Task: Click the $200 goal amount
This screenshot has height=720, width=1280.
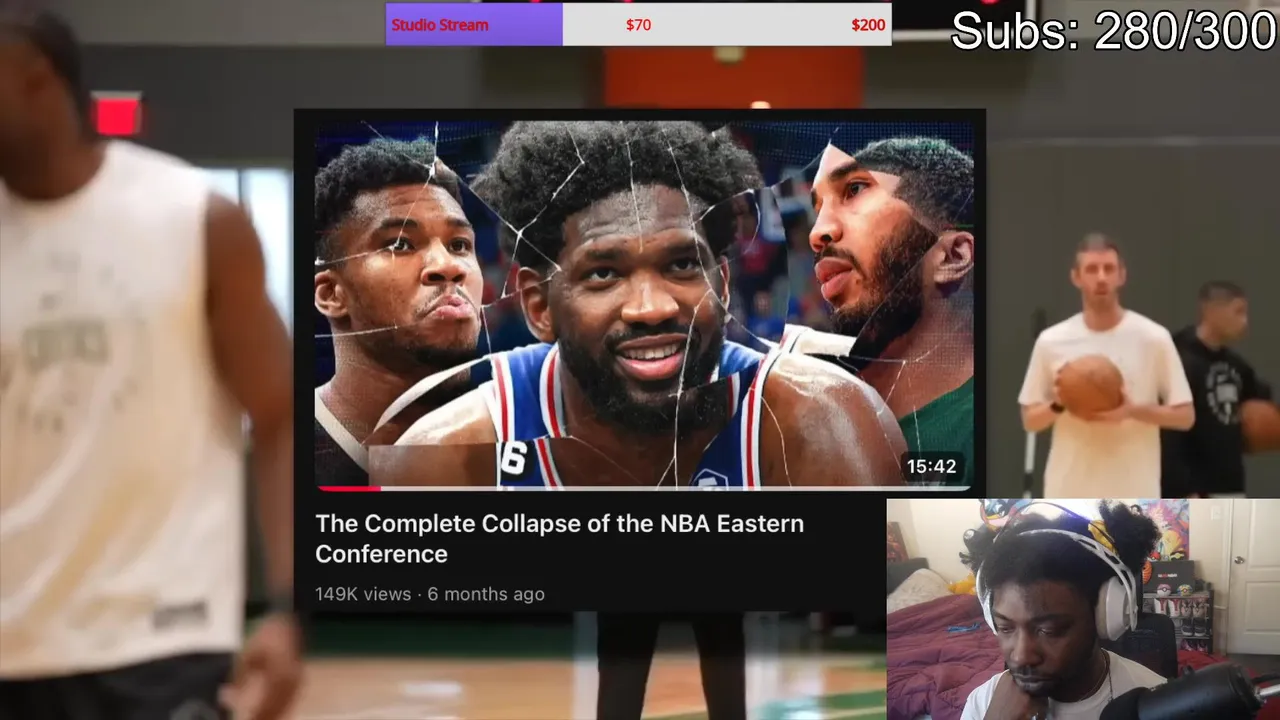Action: point(868,25)
